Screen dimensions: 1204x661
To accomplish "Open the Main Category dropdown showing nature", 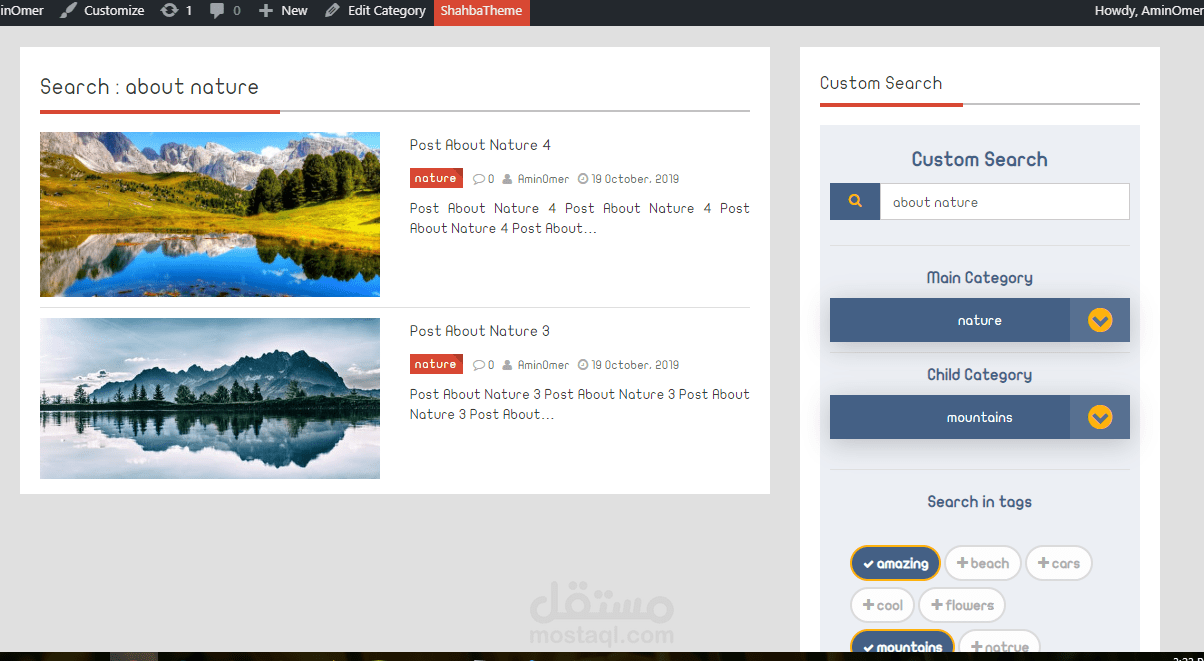I will point(980,320).
